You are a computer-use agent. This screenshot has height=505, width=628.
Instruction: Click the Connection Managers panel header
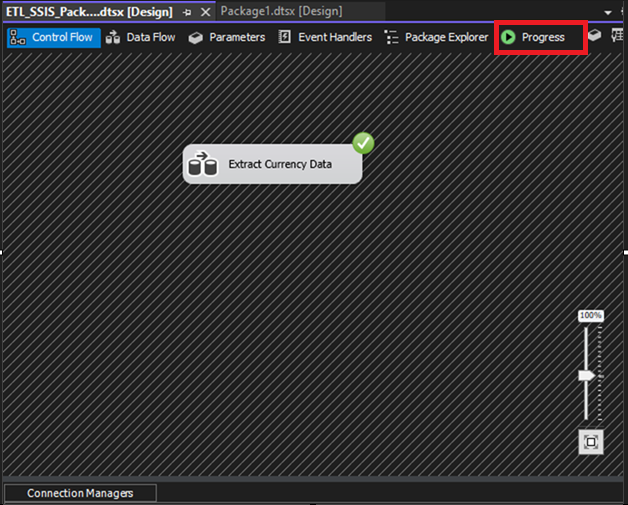click(80, 493)
